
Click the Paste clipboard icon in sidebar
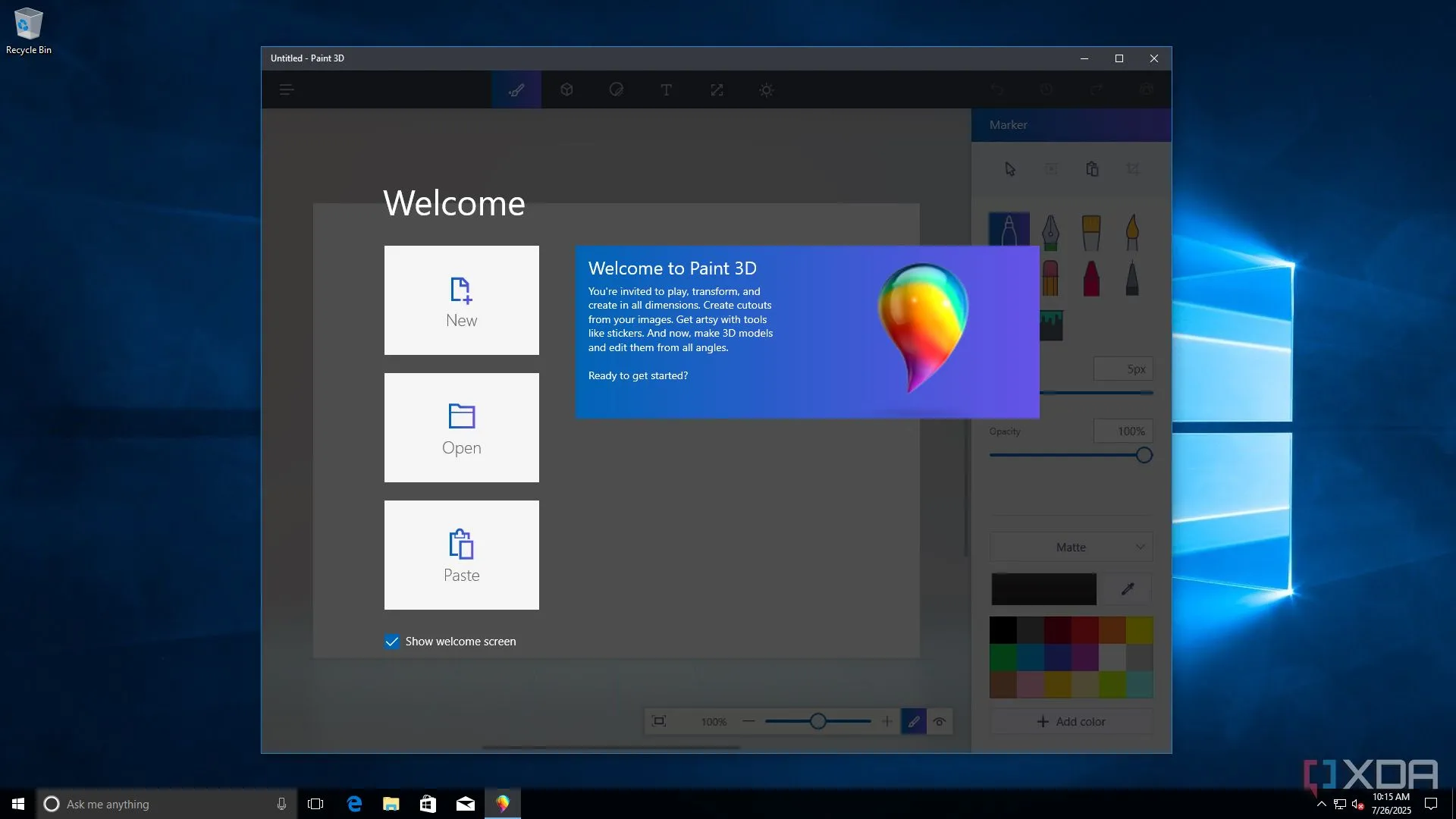click(x=1092, y=168)
